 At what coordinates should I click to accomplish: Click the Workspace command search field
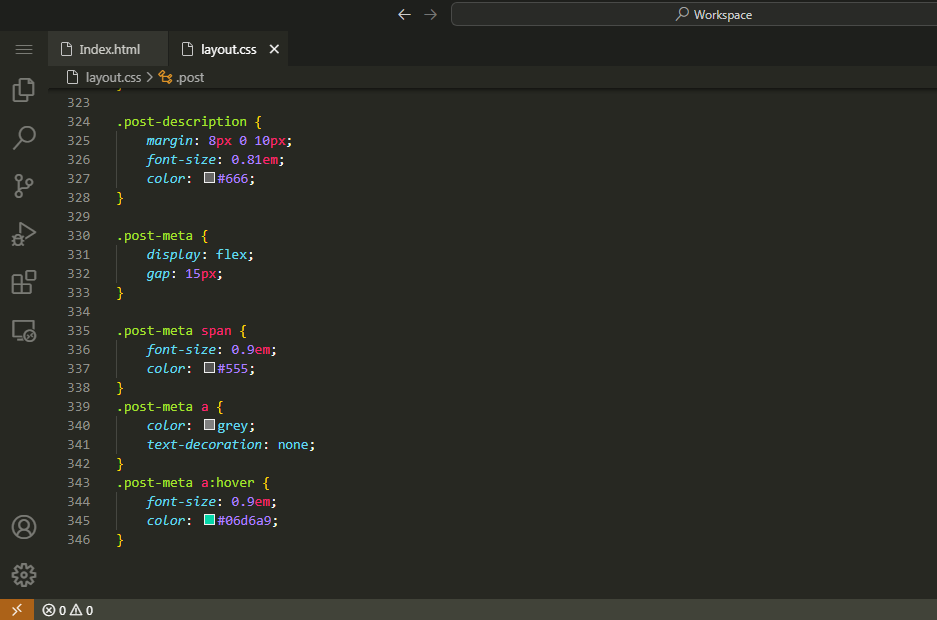point(694,14)
